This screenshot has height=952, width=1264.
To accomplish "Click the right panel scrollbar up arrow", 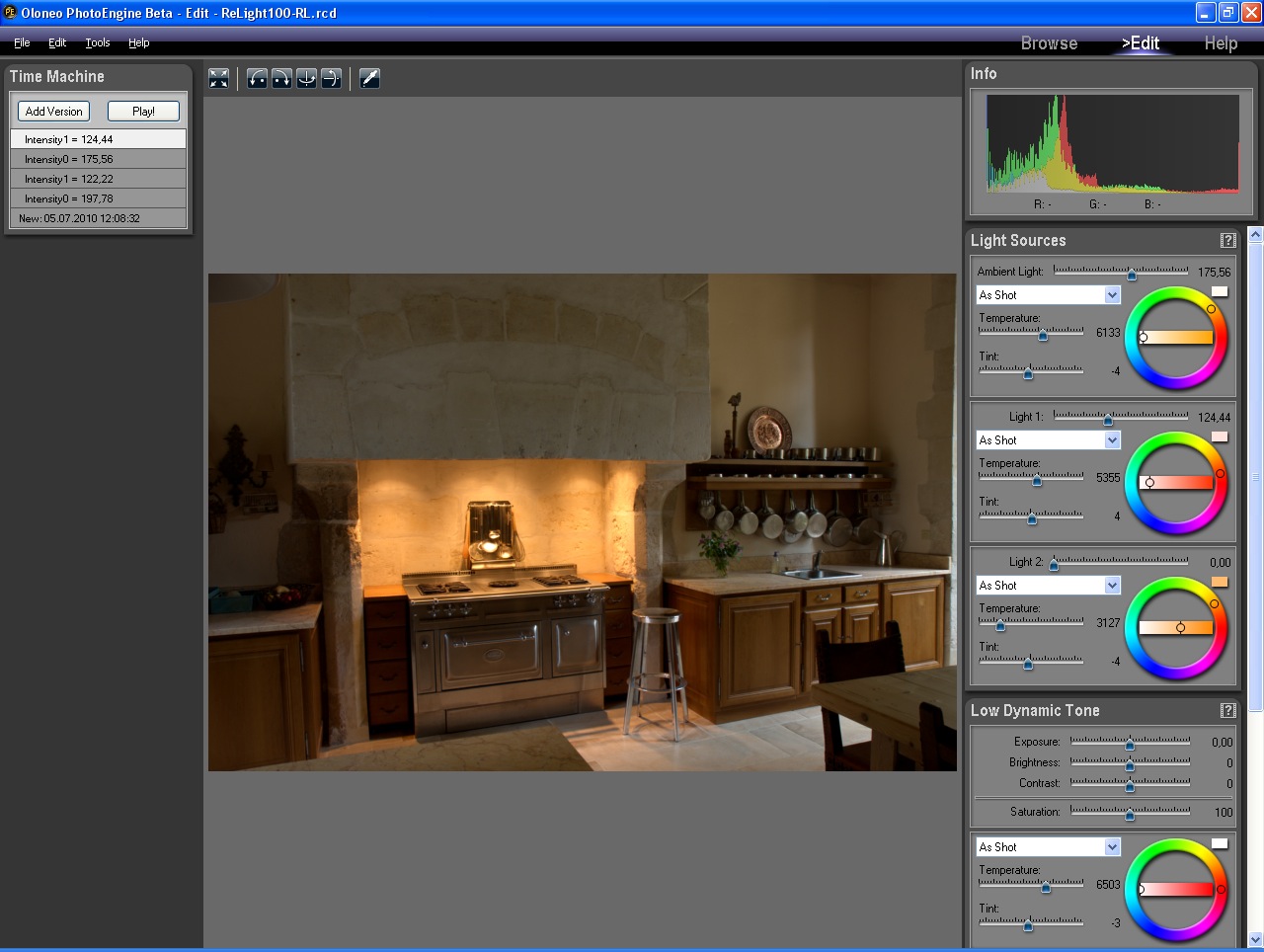I will 1255,234.
